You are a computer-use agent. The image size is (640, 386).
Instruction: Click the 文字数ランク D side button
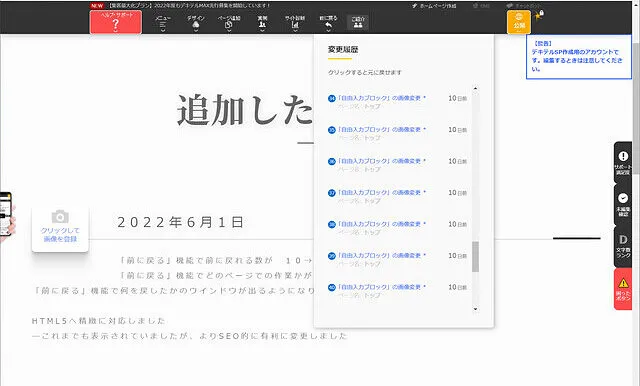click(x=623, y=246)
